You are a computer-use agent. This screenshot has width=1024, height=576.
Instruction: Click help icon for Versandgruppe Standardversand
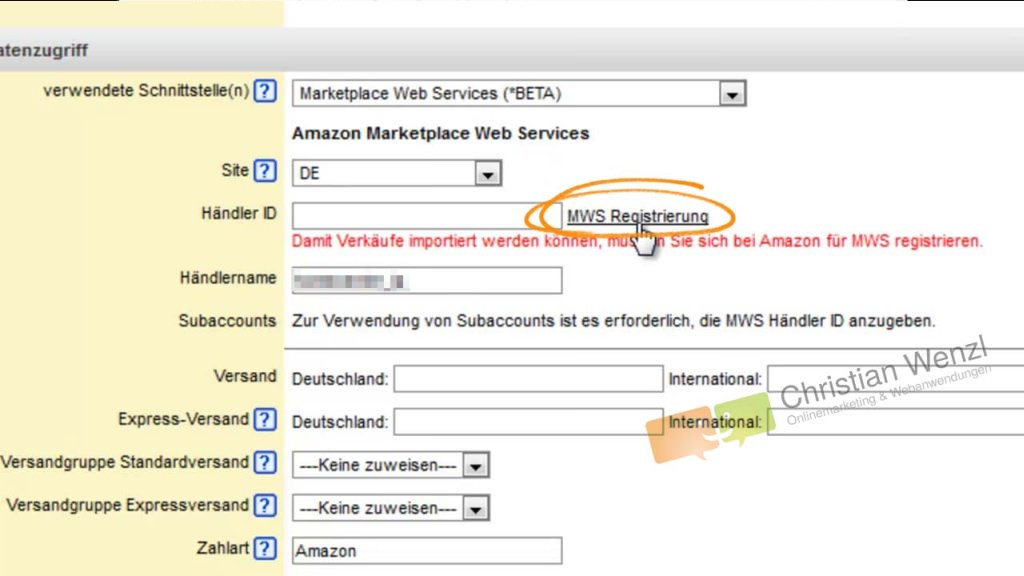264,463
